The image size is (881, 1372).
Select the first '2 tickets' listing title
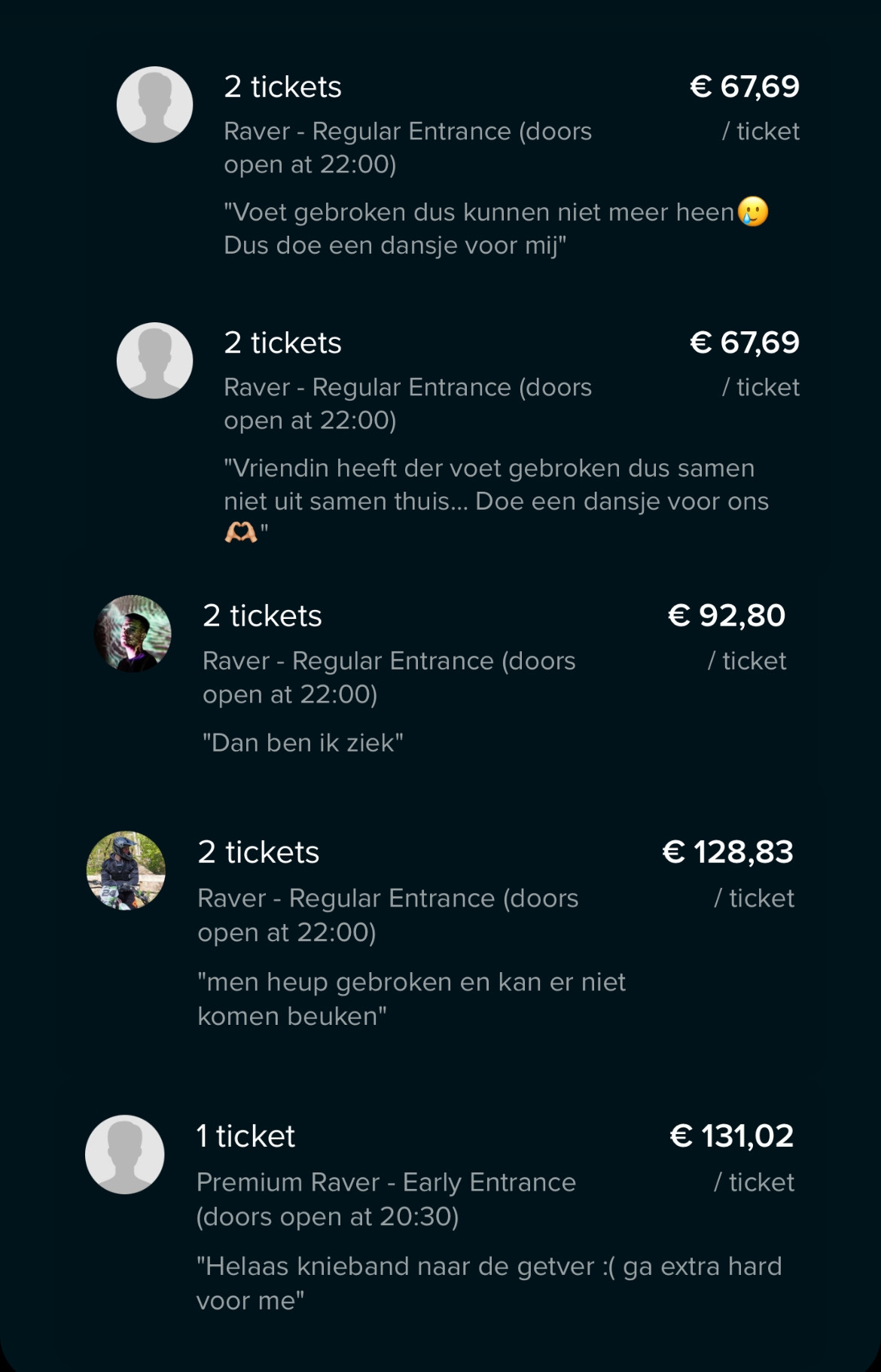tap(282, 87)
